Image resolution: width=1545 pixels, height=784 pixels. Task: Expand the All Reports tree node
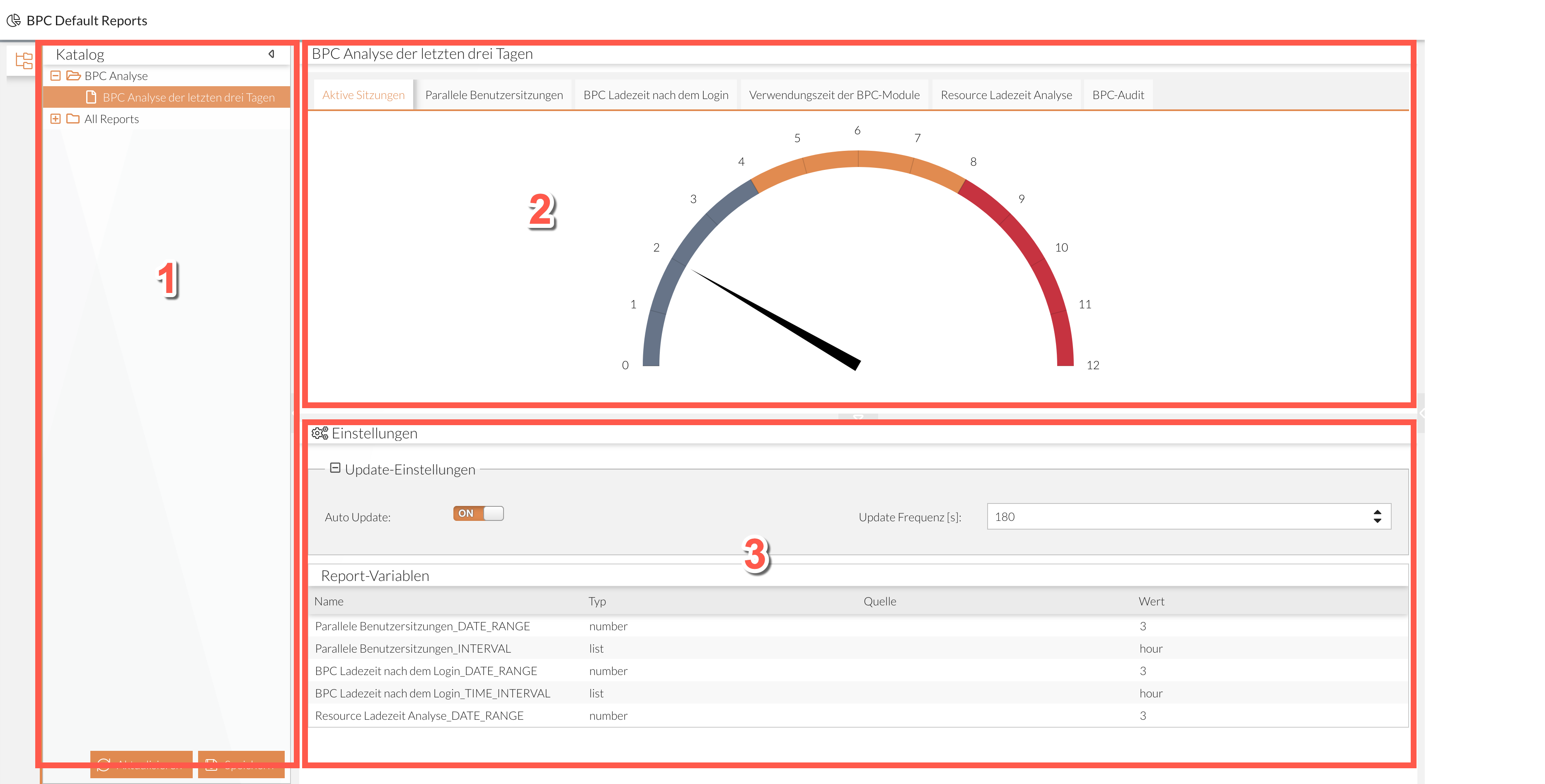pyautogui.click(x=55, y=119)
